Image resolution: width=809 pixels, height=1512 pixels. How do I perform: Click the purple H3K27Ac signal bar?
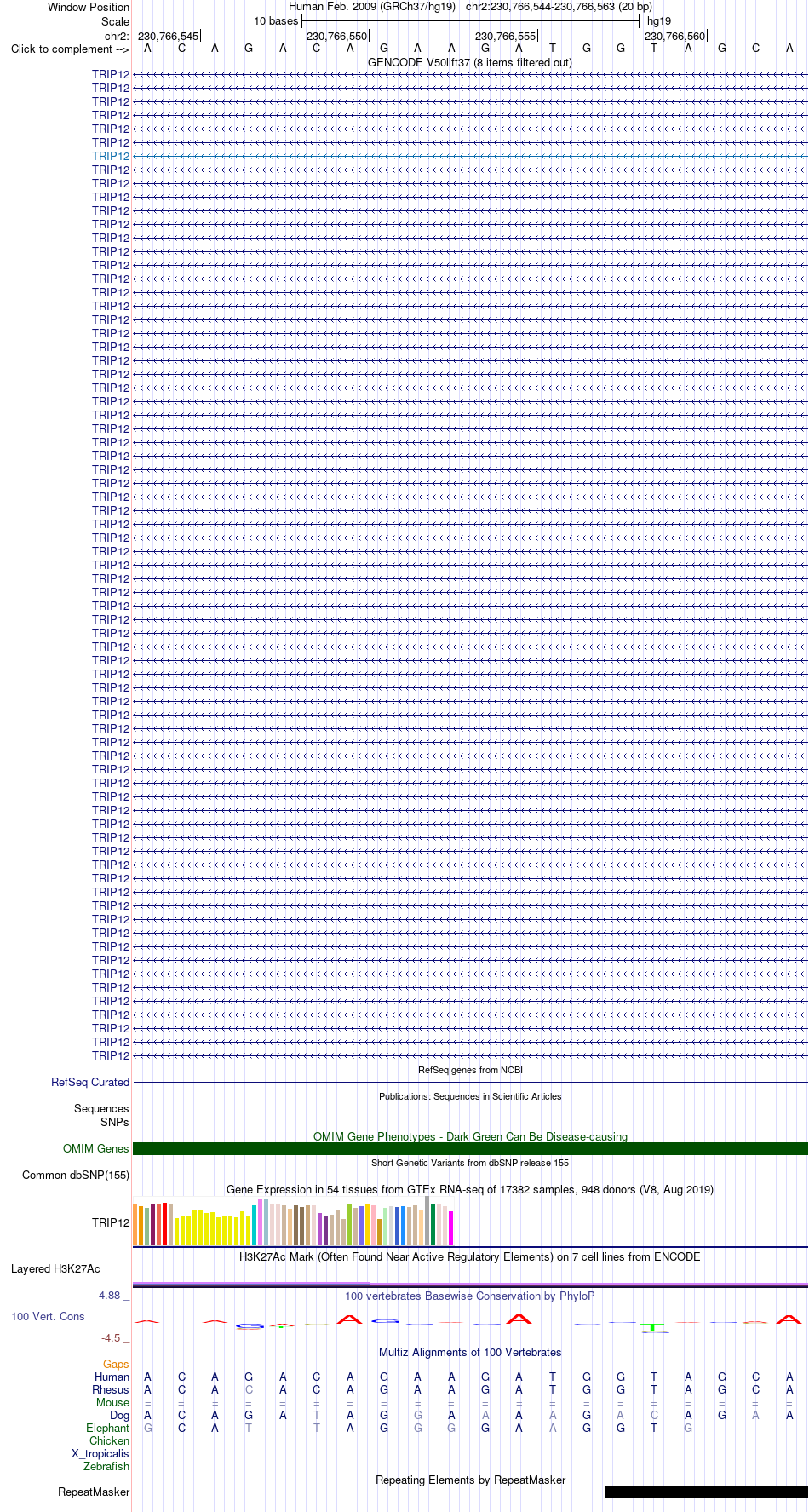470,1285
